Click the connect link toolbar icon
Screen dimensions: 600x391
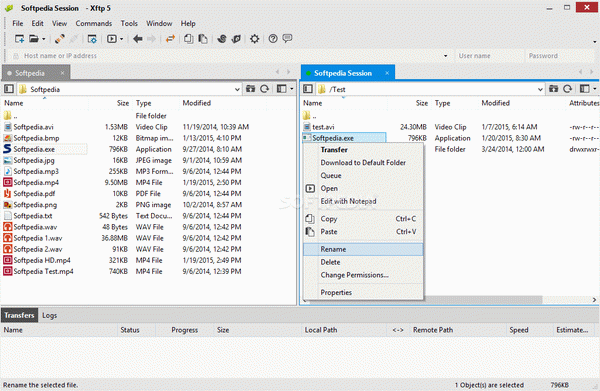(59, 39)
